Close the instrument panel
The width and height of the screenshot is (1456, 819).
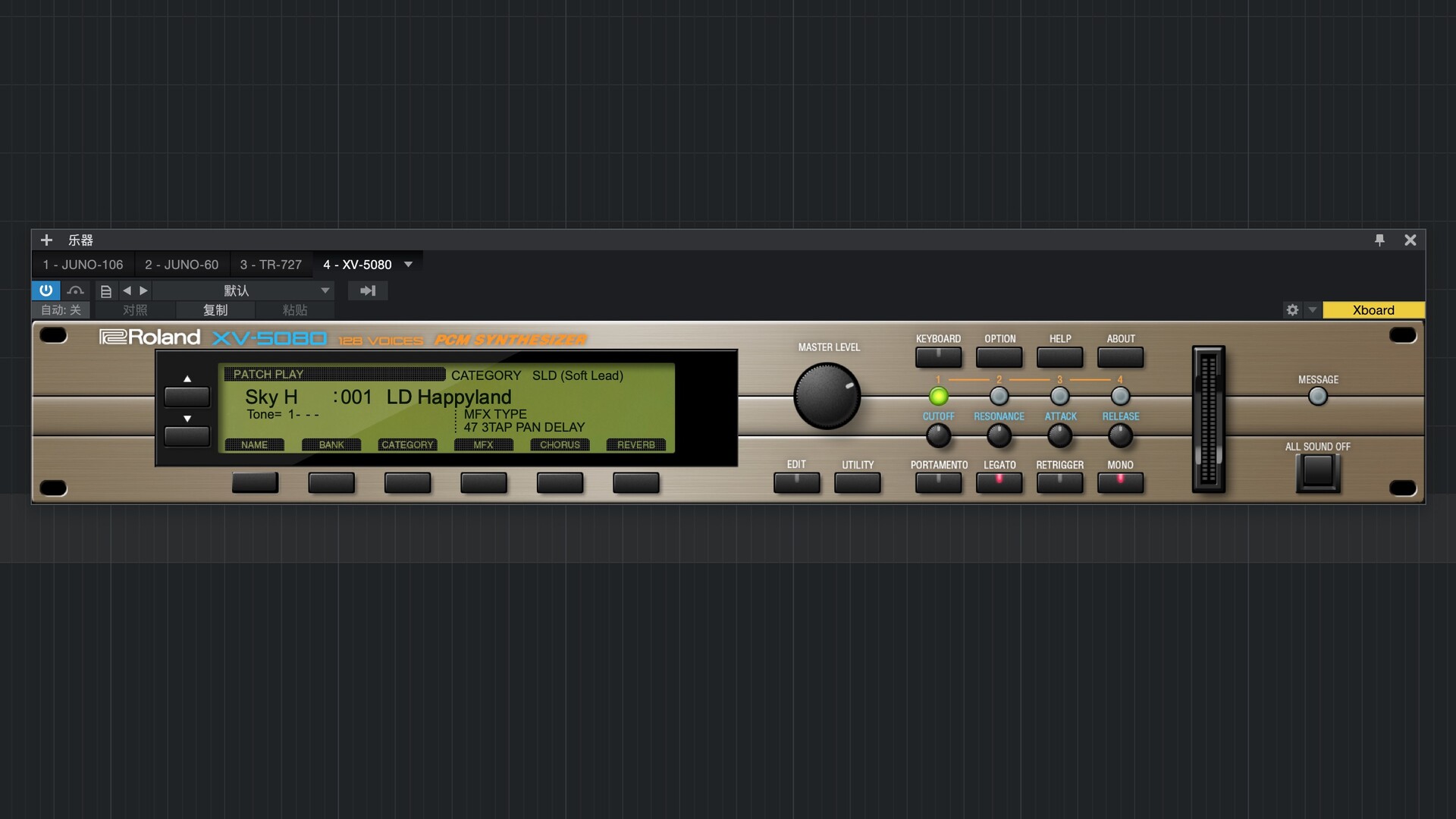click(x=1410, y=240)
